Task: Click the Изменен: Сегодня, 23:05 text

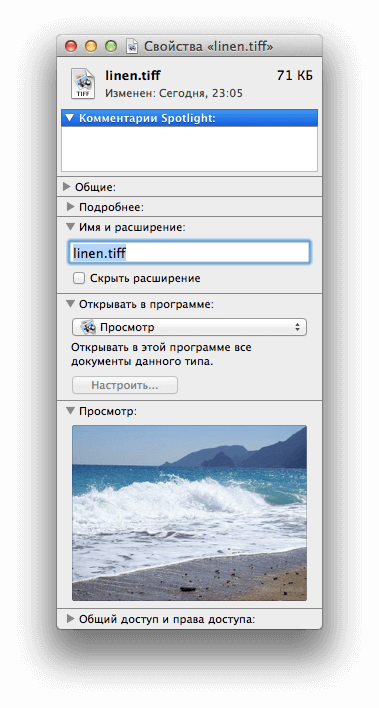Action: tap(174, 93)
